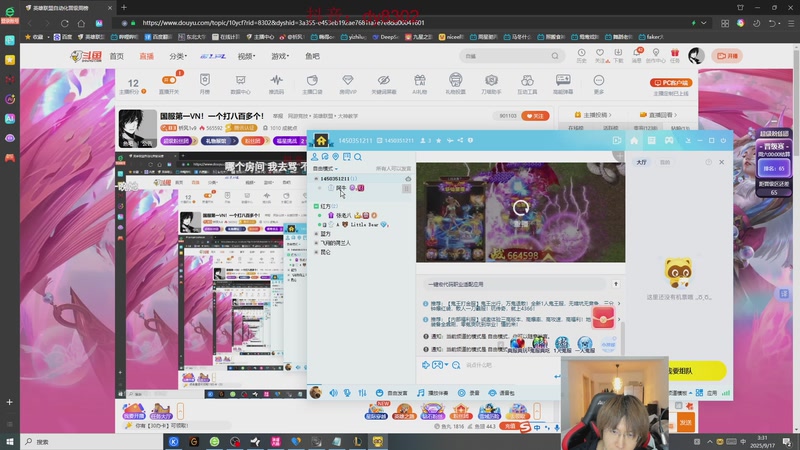This screenshot has height=450, width=800.
Task: Open the 消息 messages icon
Action: (637, 55)
